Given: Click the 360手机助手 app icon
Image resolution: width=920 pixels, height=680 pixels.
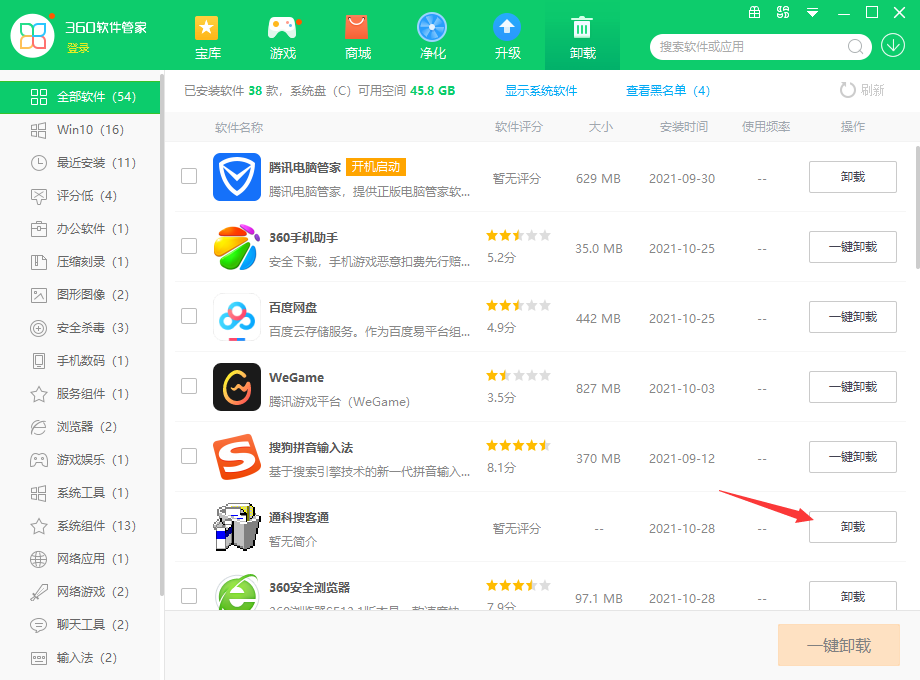Looking at the screenshot, I should (x=237, y=246).
